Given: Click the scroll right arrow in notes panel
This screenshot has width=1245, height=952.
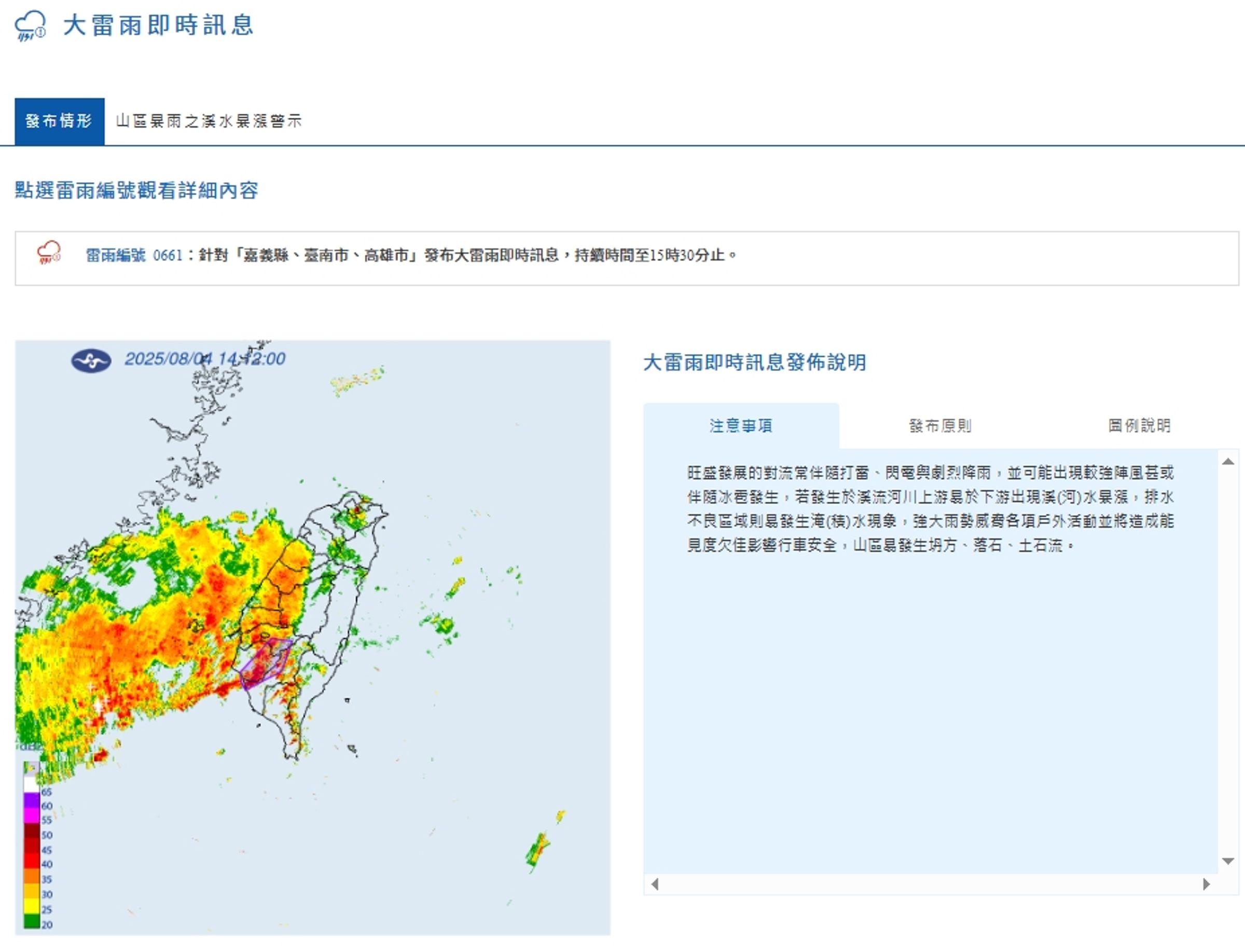Looking at the screenshot, I should point(1207,884).
